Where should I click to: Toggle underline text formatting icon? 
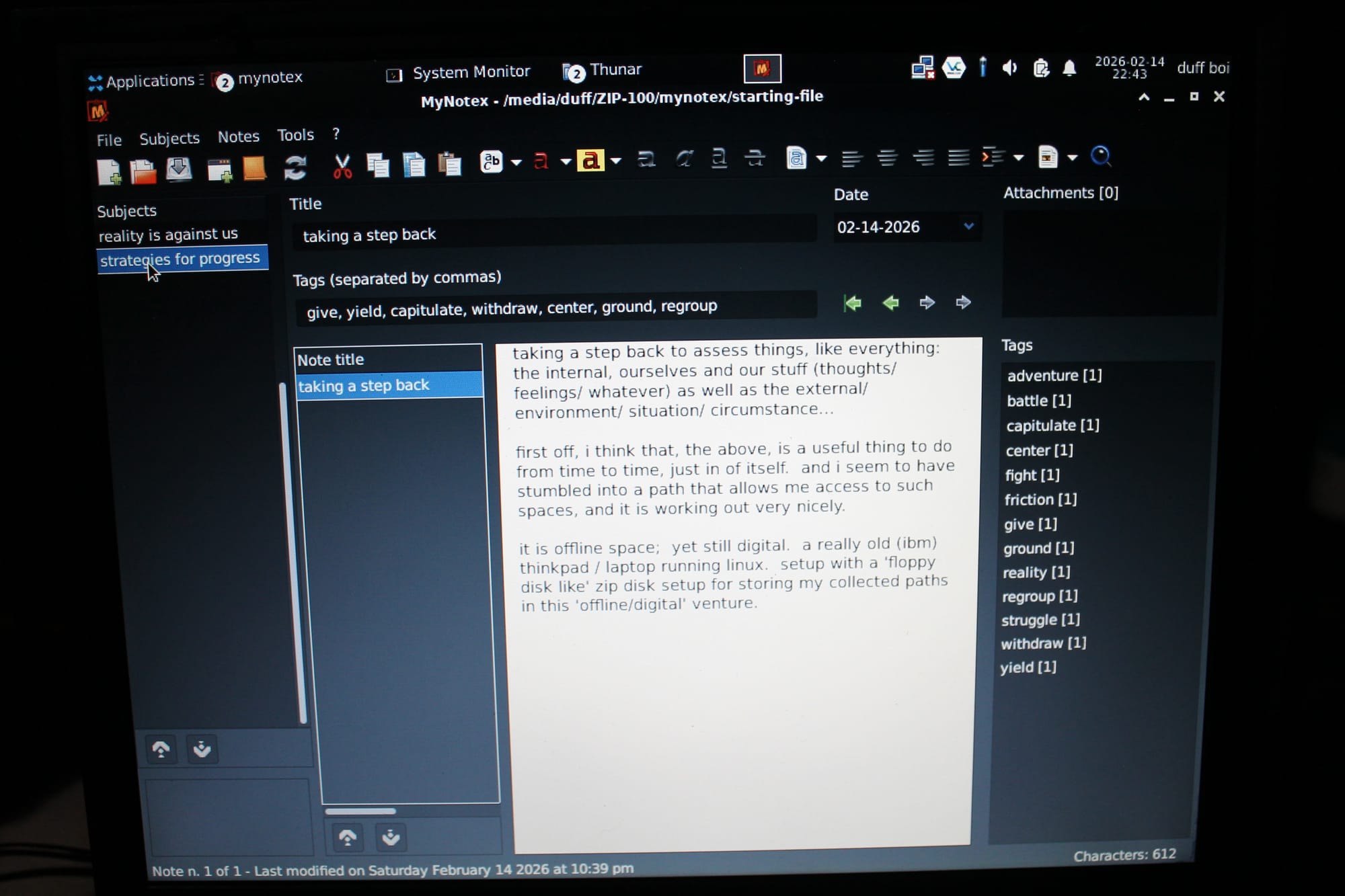719,159
